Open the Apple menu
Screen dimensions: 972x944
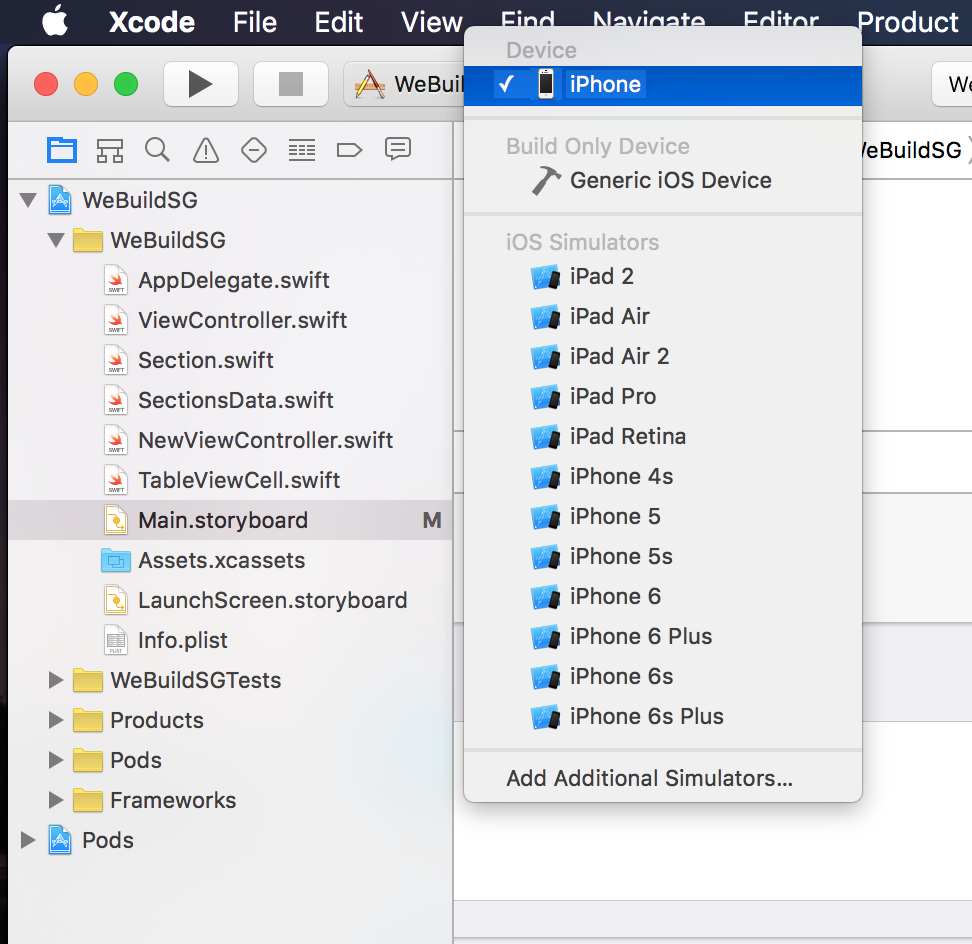[55, 21]
